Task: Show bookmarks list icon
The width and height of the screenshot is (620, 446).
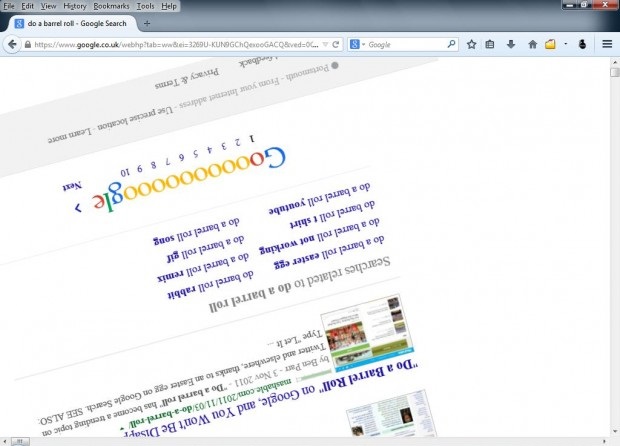Action: [490, 44]
